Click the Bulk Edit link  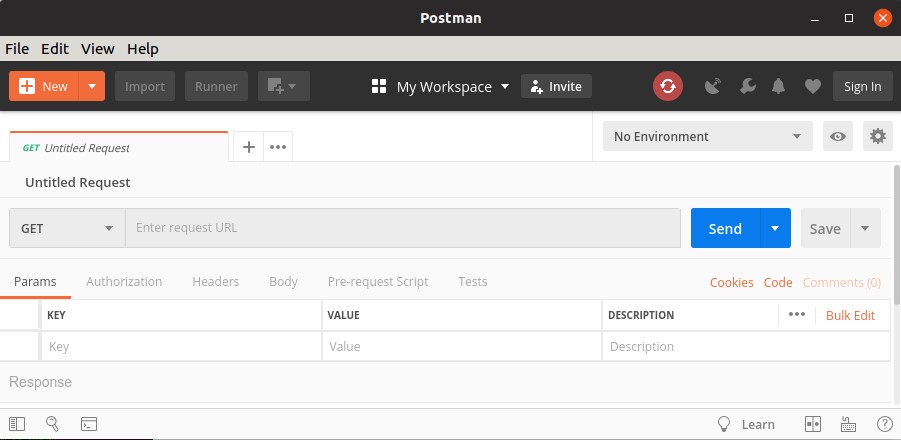coord(850,315)
